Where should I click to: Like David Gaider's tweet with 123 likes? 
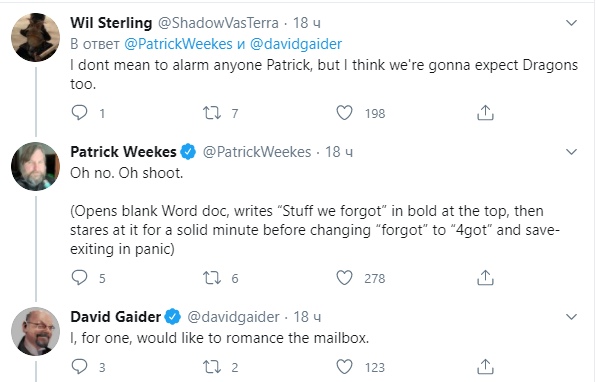(x=344, y=367)
